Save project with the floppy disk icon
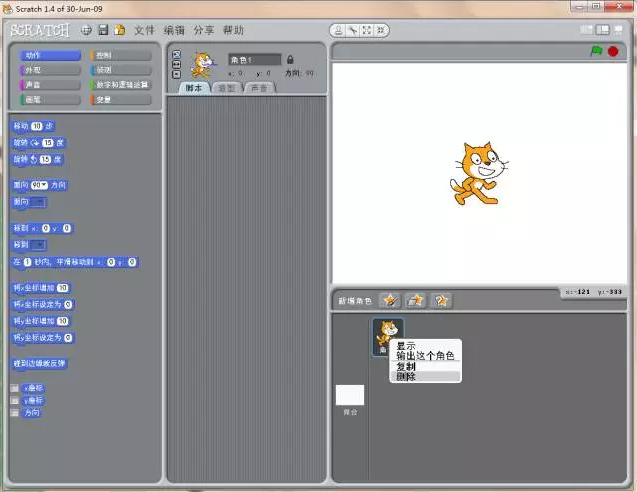Viewport: 637px width, 492px height. 103,30
